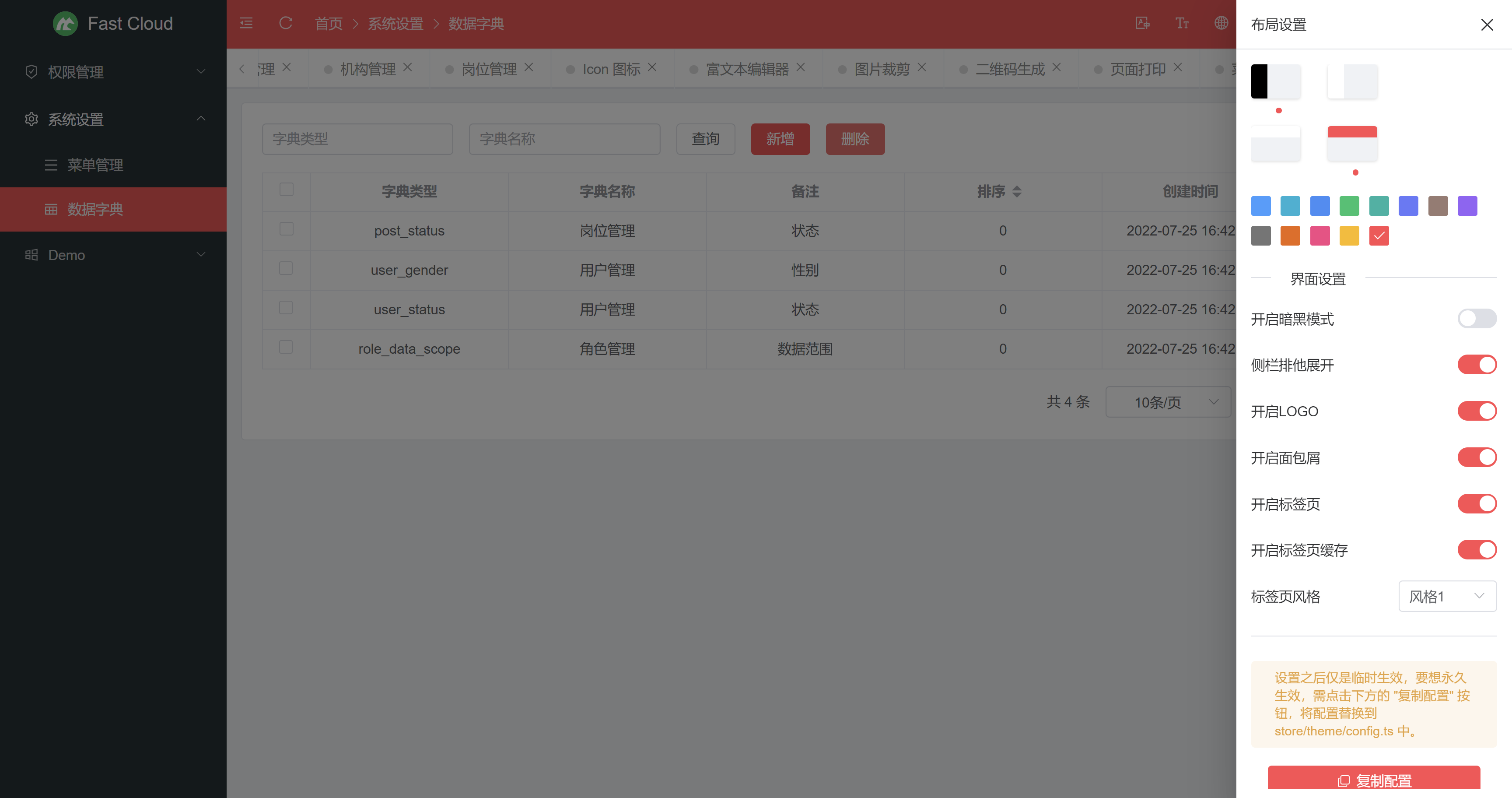Viewport: 1512px width, 798px height.
Task: Switch to the 富文本编辑器 tab
Action: coord(747,69)
